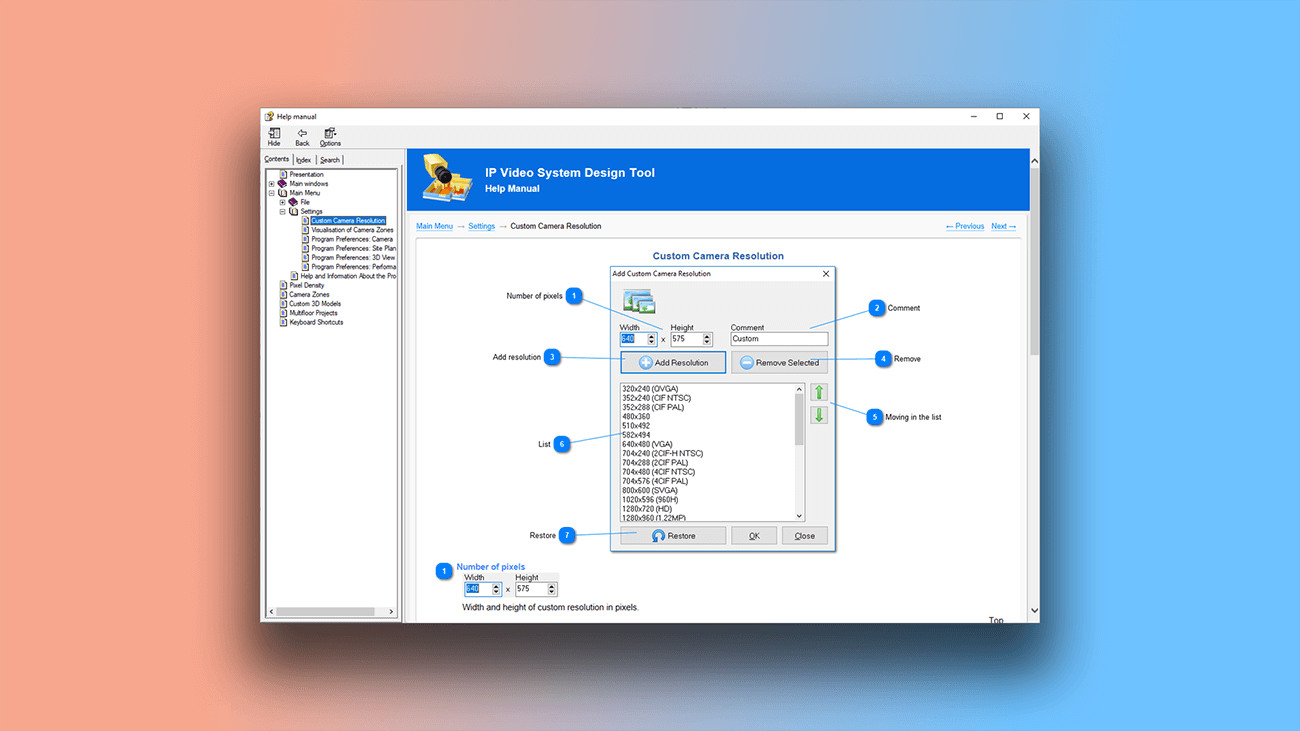
Task: Open the Options toolbar icon
Action: tap(330, 135)
